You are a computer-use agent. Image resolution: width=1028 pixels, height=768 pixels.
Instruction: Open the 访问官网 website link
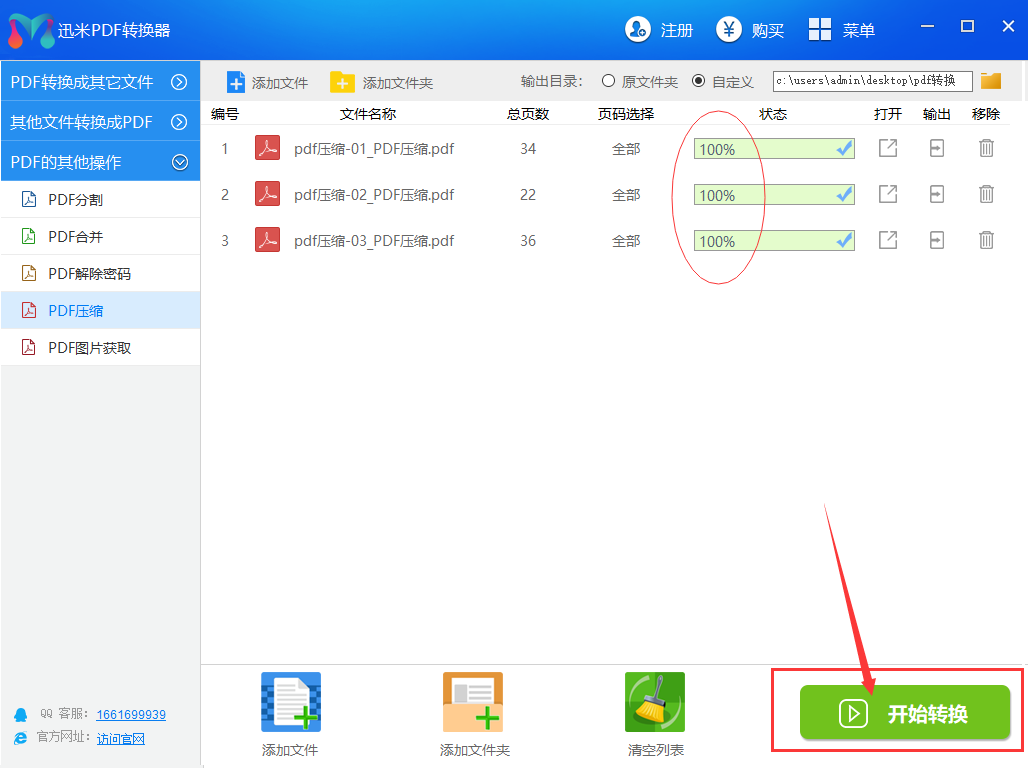pos(121,739)
